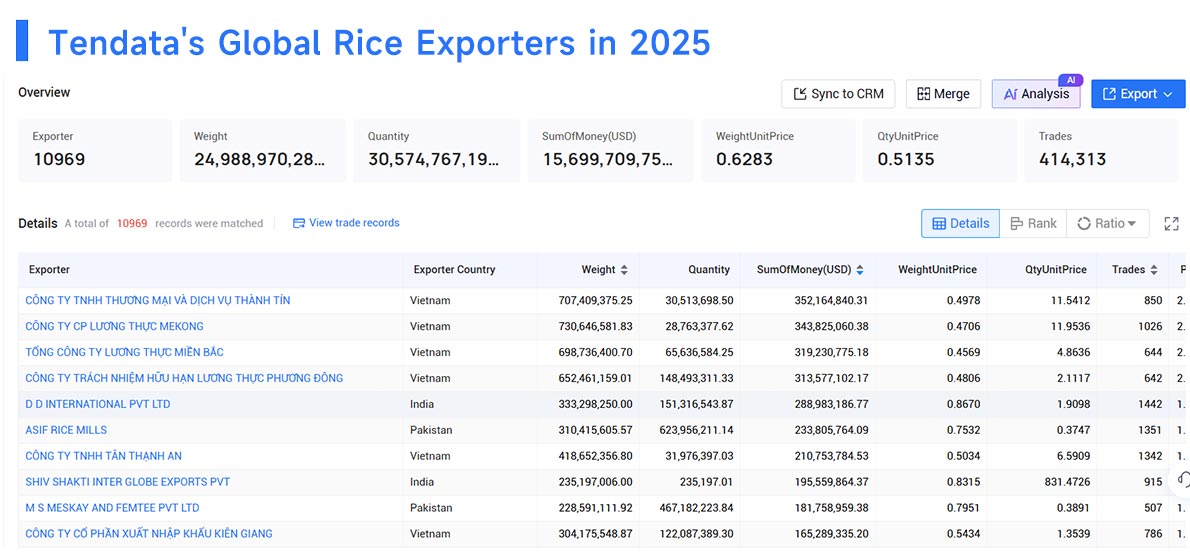Open CÔNG TY TNHH TÂN THẠNH AN
1190x555 pixels.
point(103,456)
